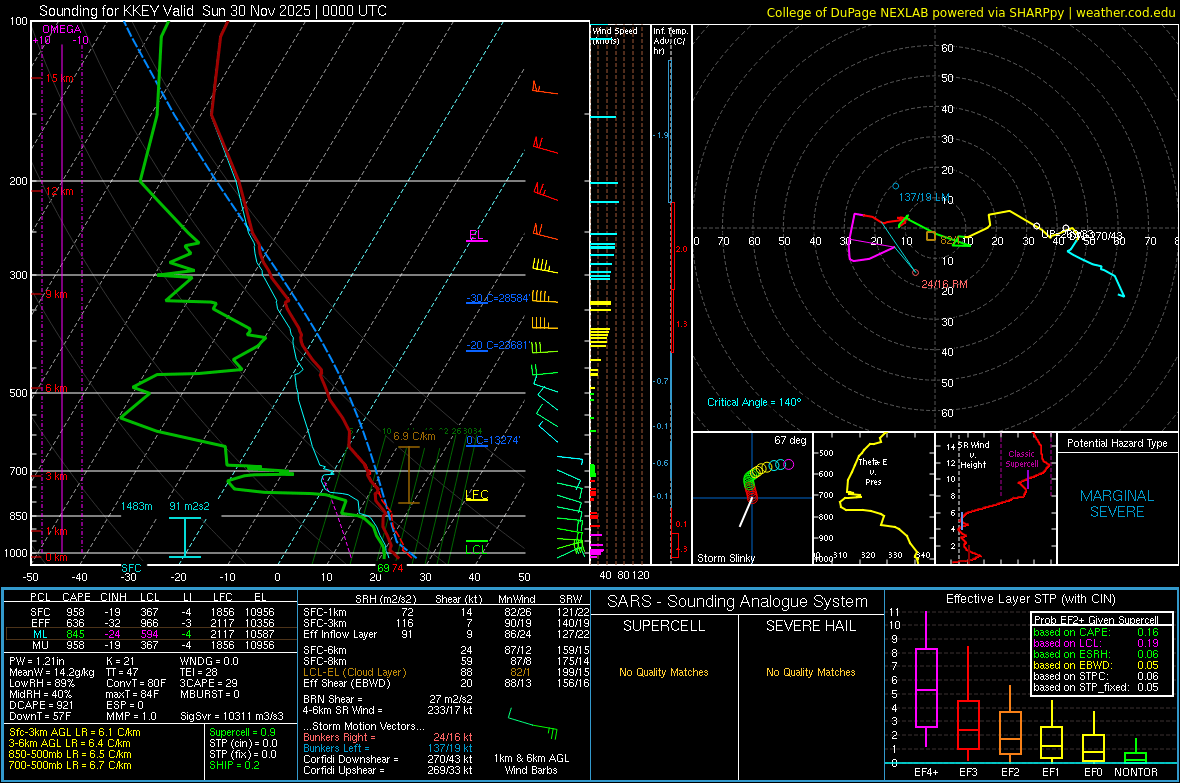Click the SEVERE HAIL column header
This screenshot has width=1180, height=783.
click(x=810, y=626)
